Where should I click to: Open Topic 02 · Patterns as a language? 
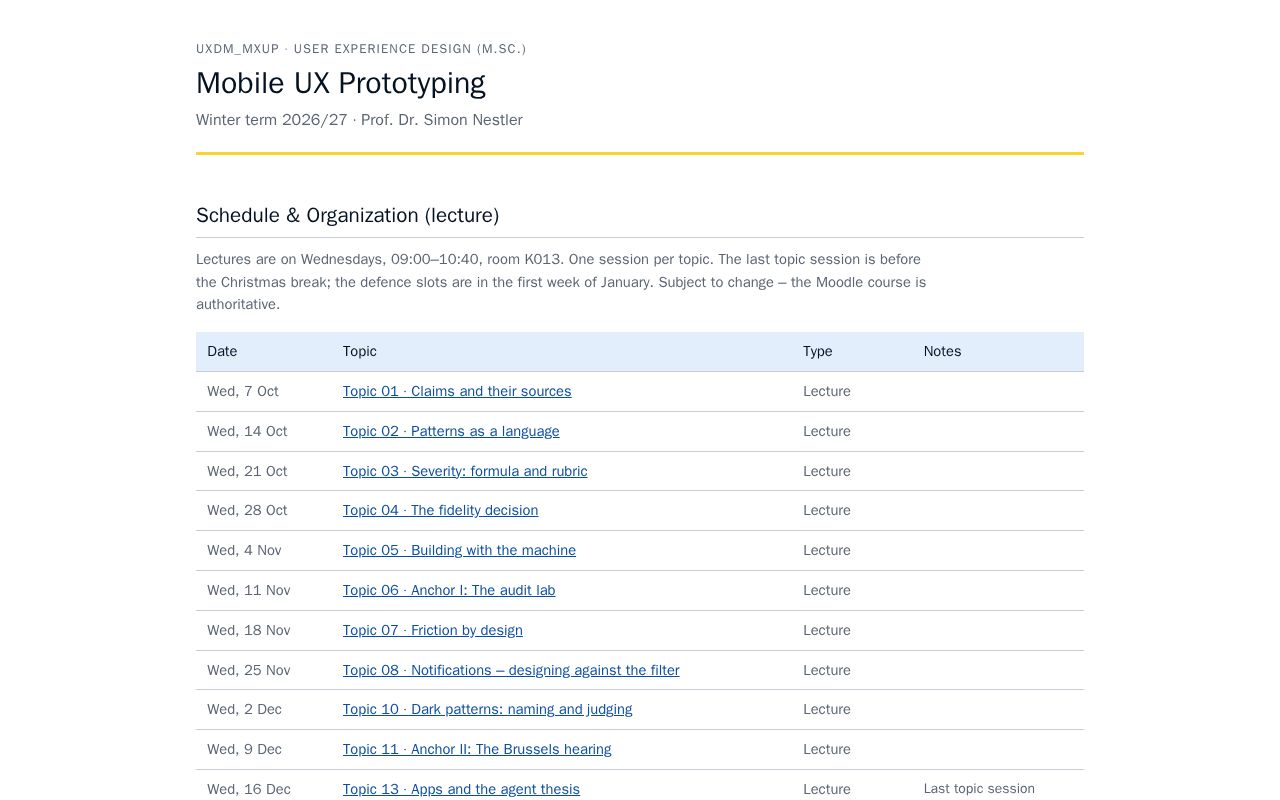coord(451,431)
